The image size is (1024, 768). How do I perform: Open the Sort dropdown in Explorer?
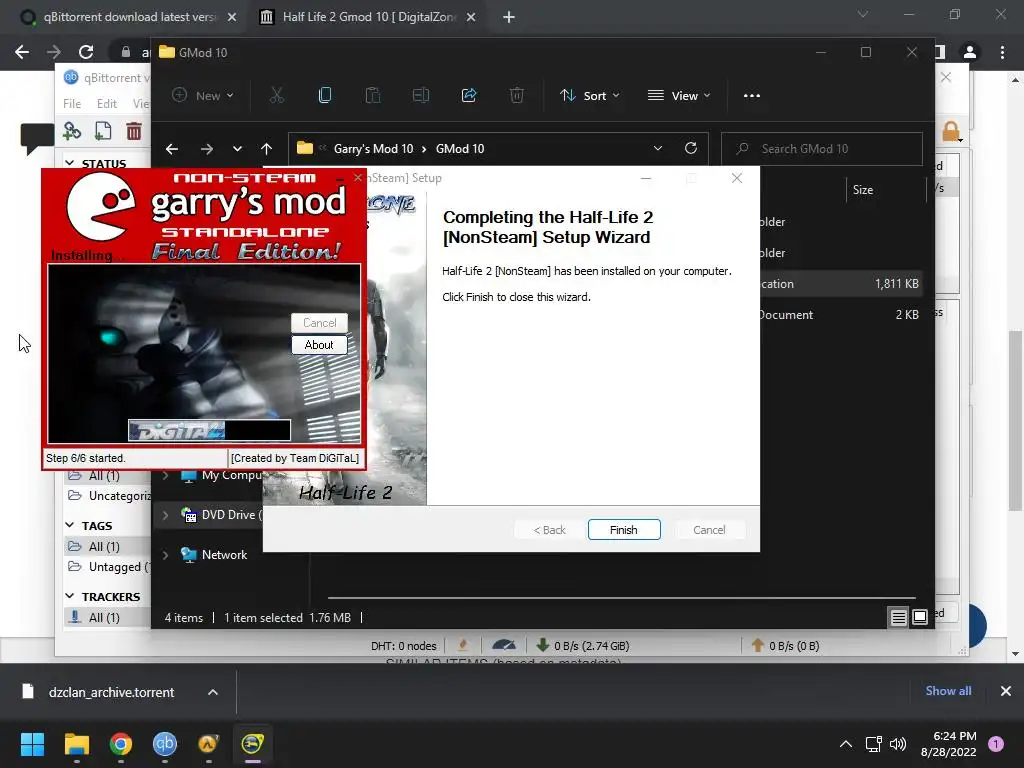[589, 95]
